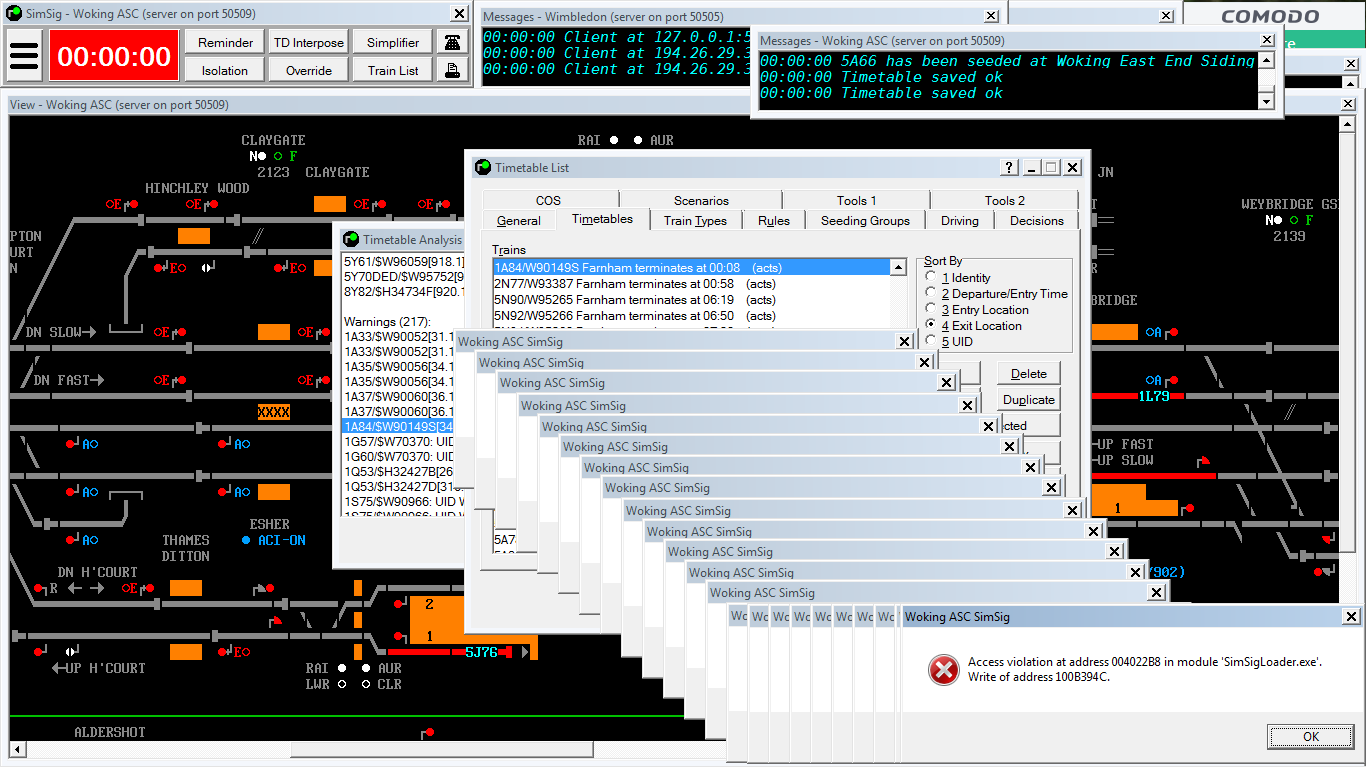Click the XXXX train berth
Image resolution: width=1366 pixels, height=768 pixels.
click(x=274, y=412)
